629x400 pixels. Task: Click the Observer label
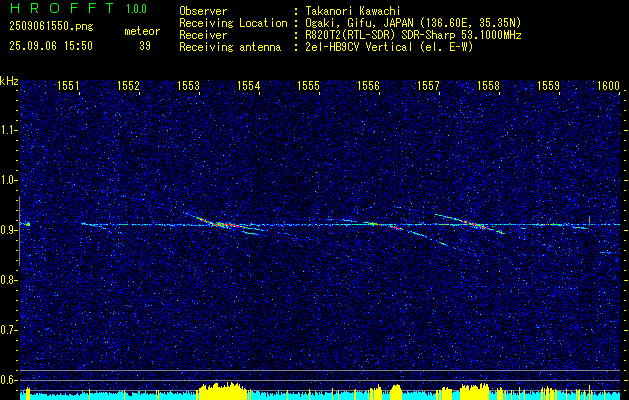pos(203,11)
